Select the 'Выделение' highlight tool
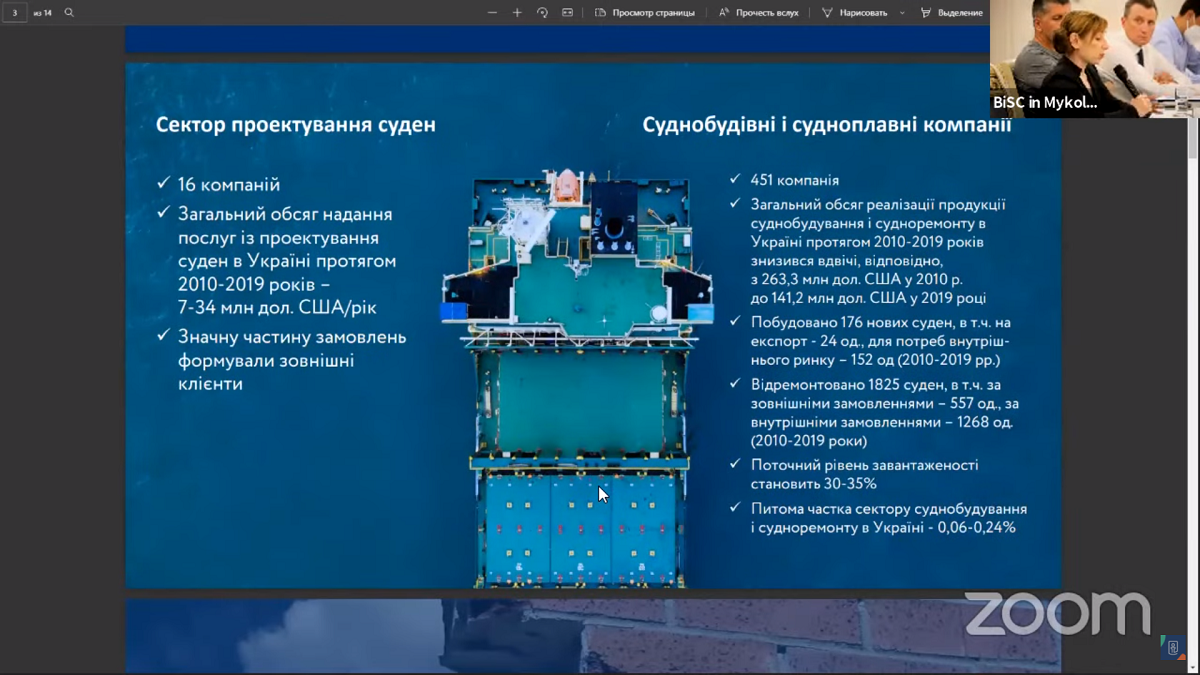 [x=951, y=13]
